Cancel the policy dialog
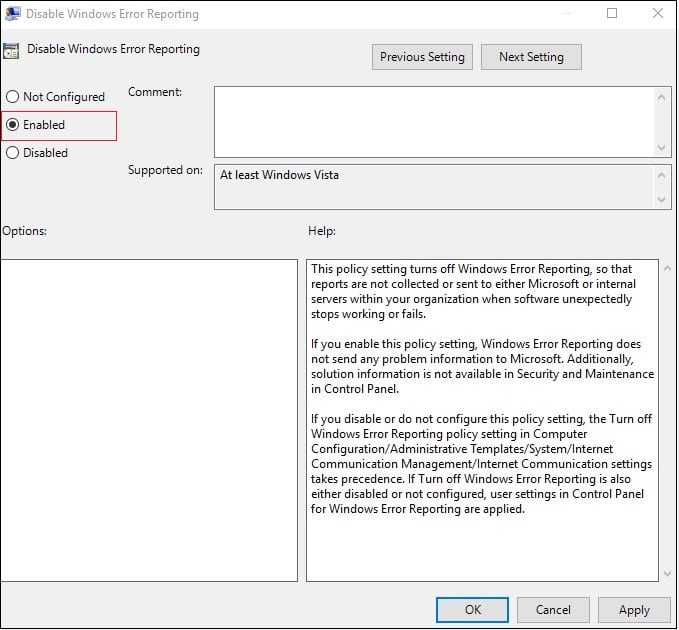 tap(553, 610)
